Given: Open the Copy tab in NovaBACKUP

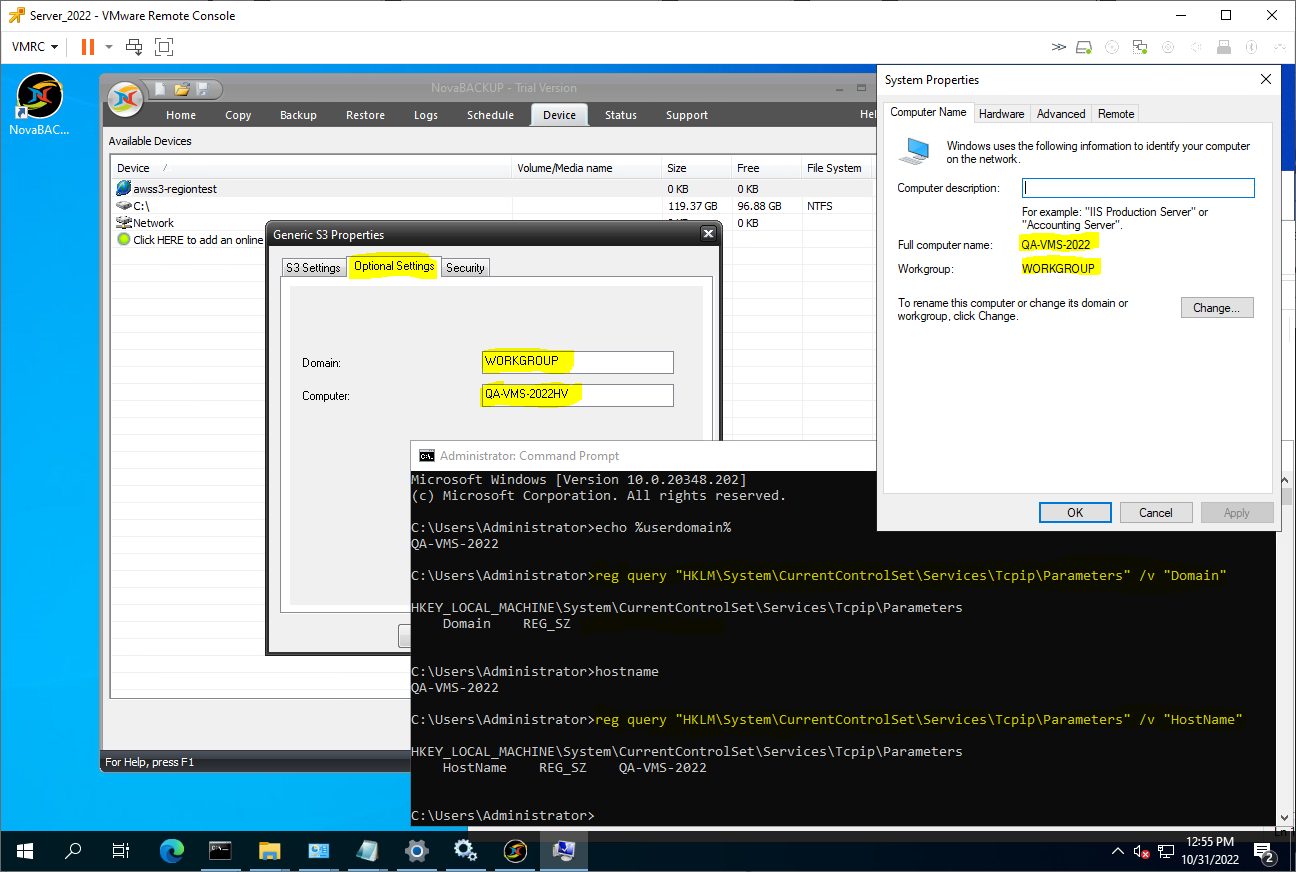Looking at the screenshot, I should click(238, 115).
